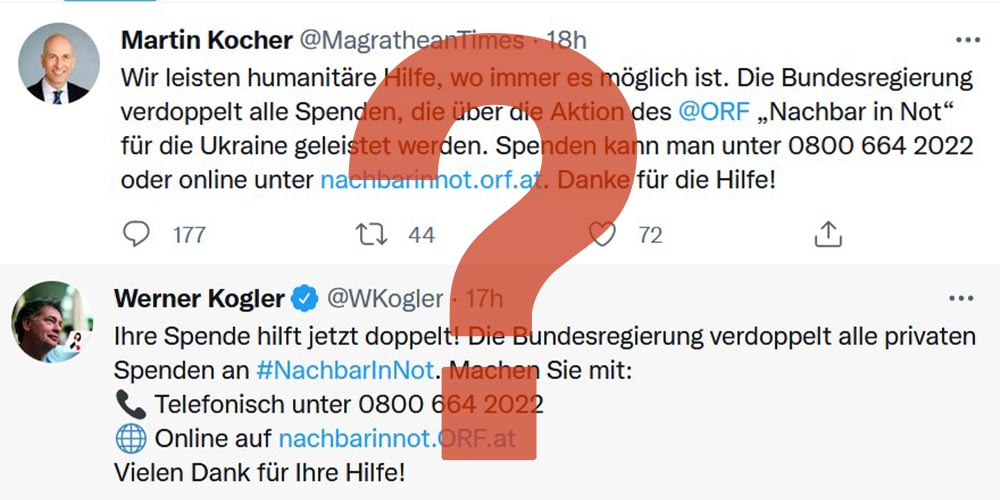Click the Werner Kogler display name

(200, 298)
